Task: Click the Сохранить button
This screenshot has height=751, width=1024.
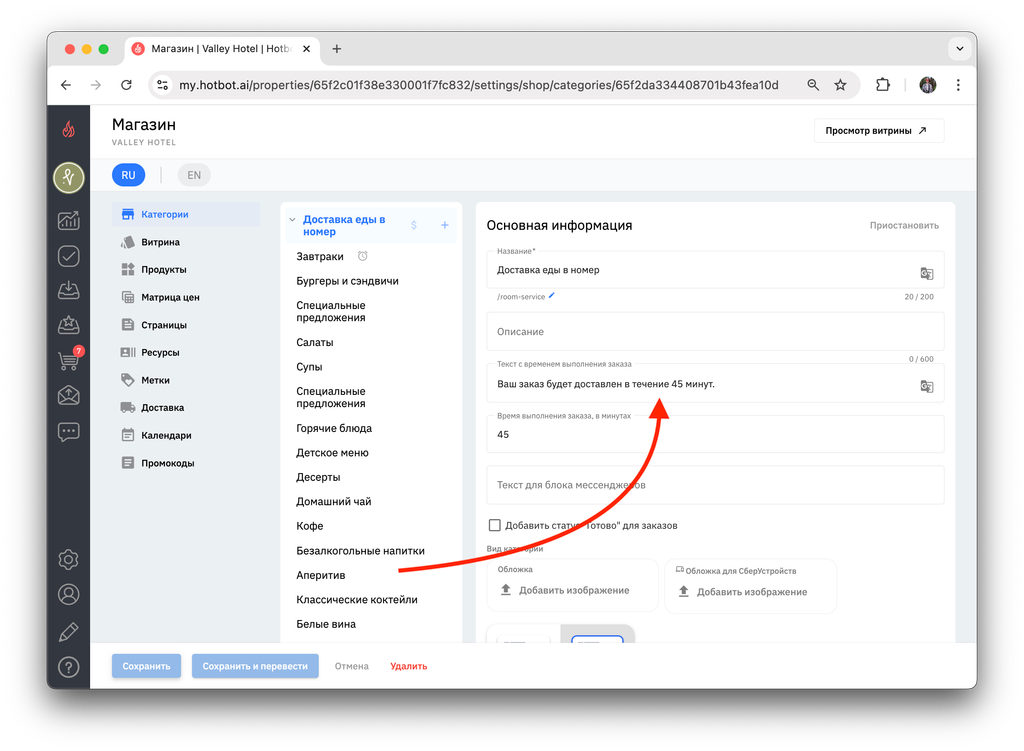Action: (146, 666)
